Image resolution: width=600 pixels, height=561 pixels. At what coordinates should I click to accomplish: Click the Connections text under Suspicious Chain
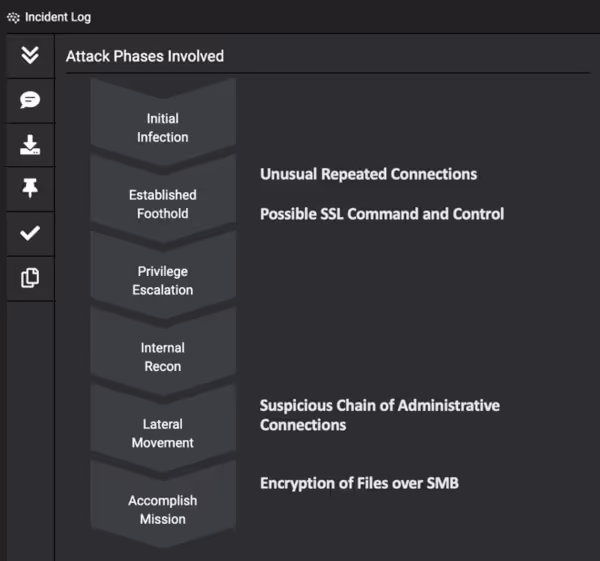(303, 425)
